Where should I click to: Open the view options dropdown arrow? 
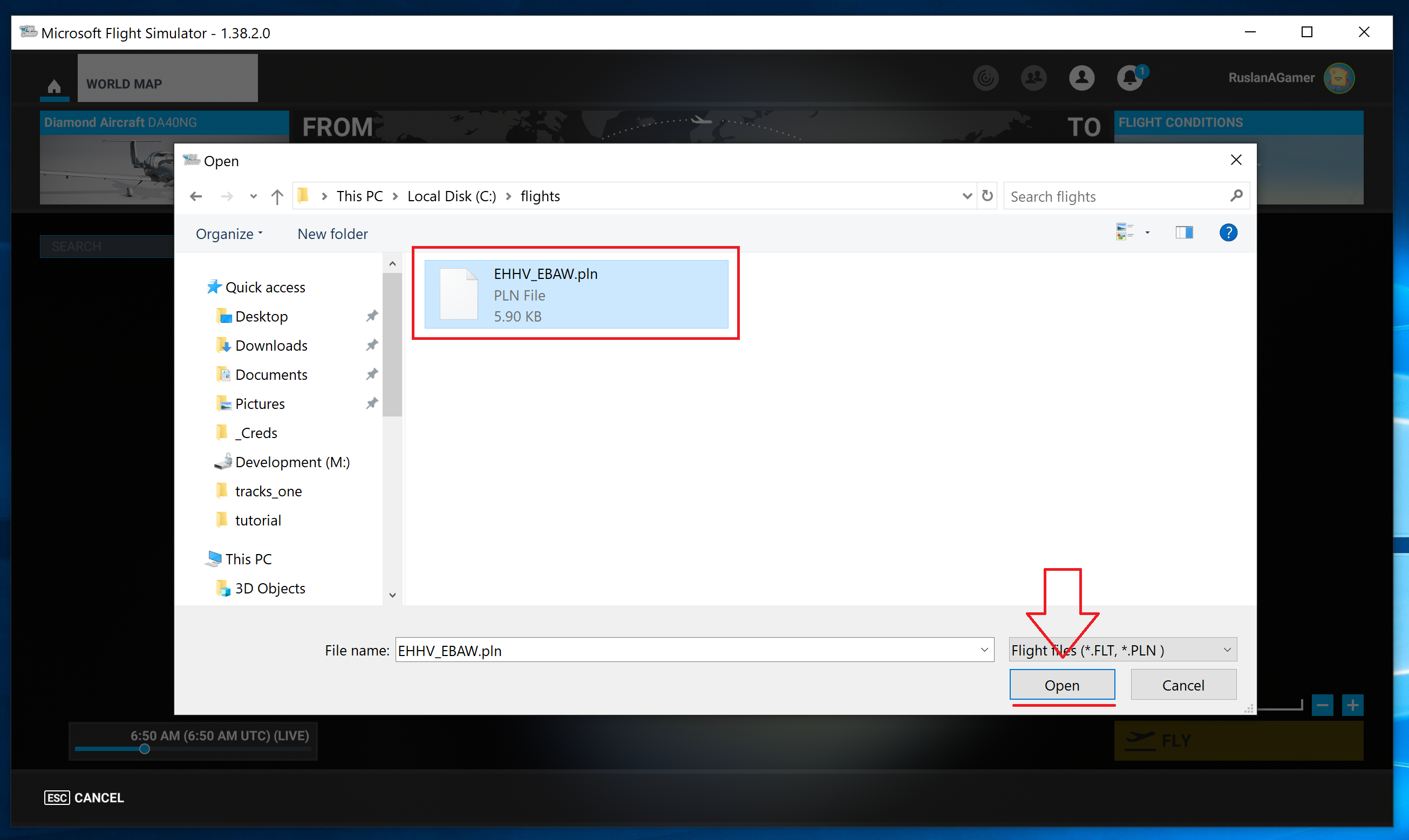tap(1147, 233)
